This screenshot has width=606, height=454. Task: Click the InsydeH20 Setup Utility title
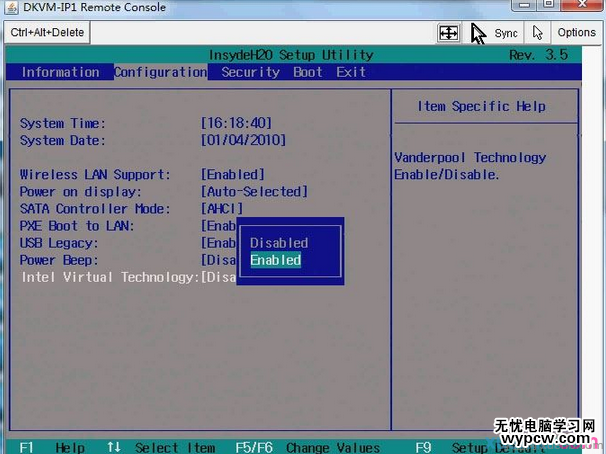[291, 55]
